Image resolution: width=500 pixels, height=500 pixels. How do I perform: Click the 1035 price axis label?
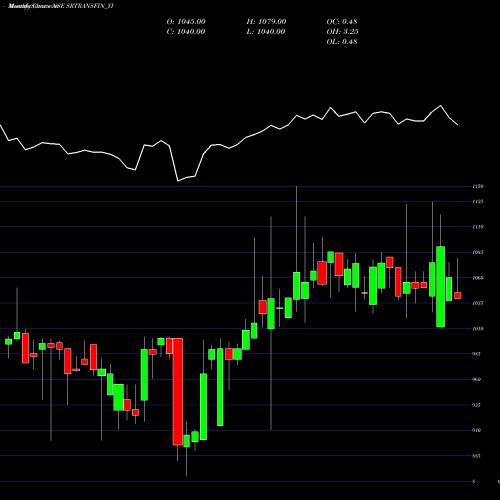click(478, 303)
